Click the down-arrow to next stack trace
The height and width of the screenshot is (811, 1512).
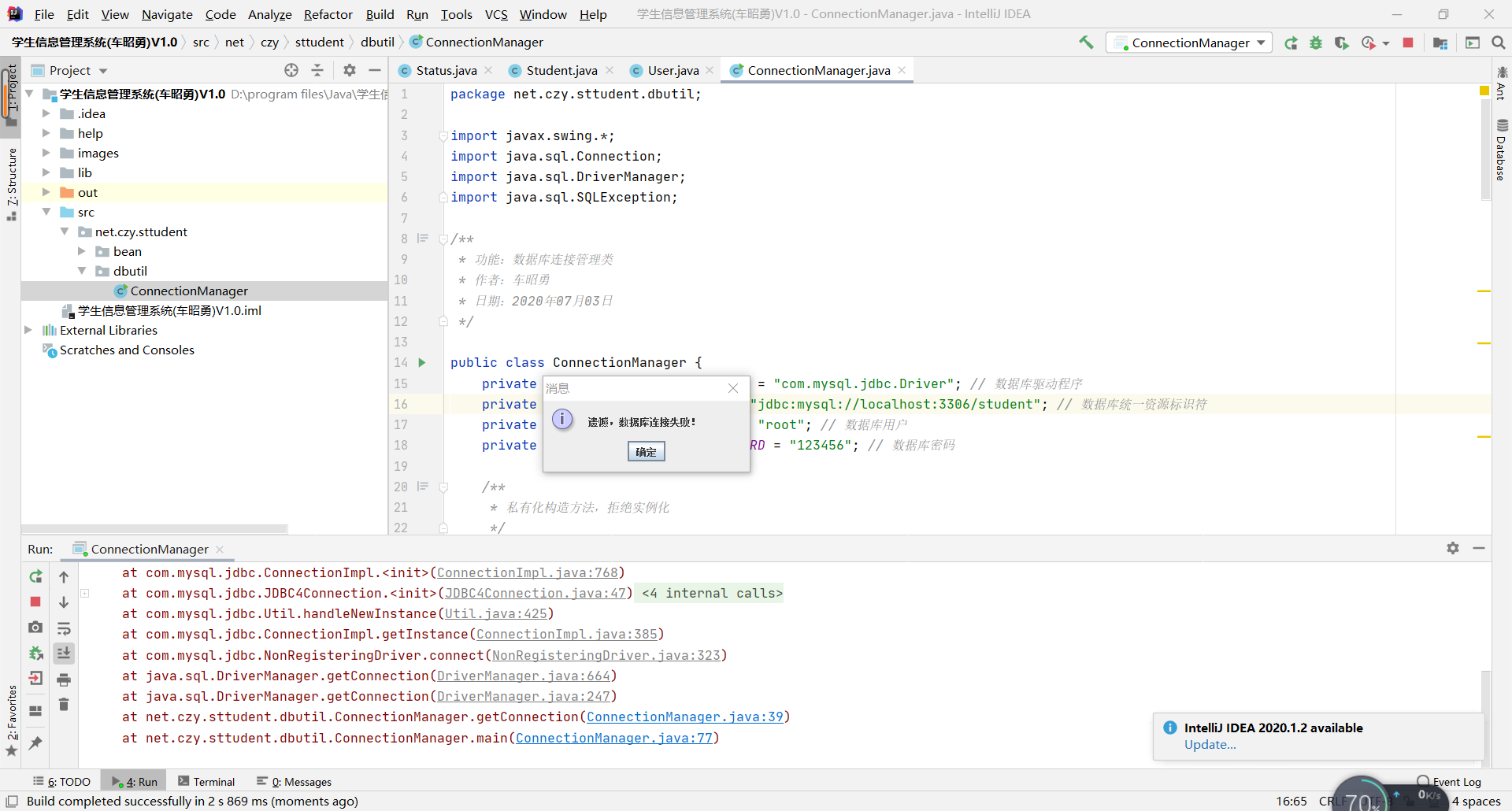coord(64,602)
